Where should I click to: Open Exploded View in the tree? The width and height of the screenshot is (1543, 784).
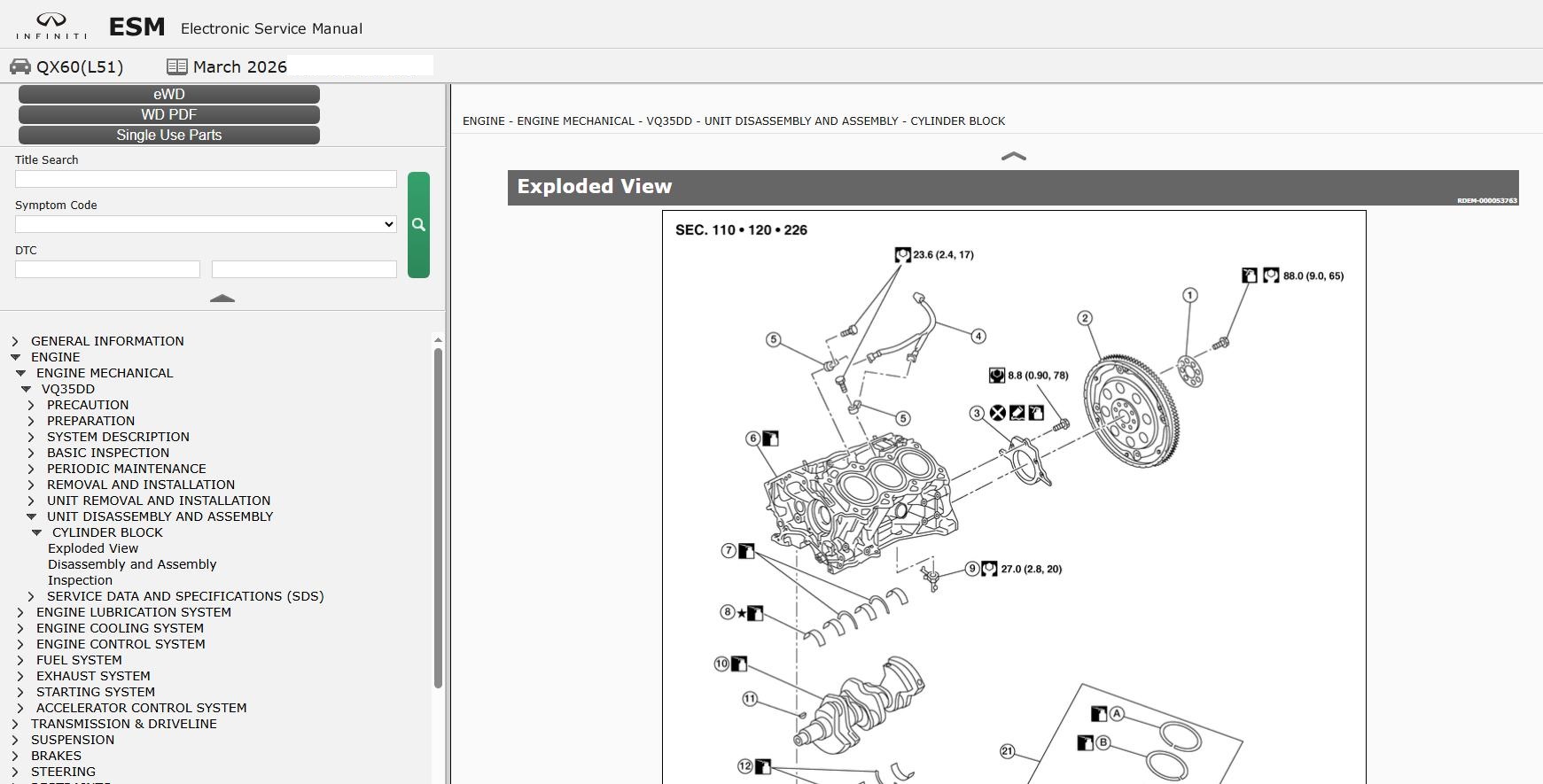(93, 548)
